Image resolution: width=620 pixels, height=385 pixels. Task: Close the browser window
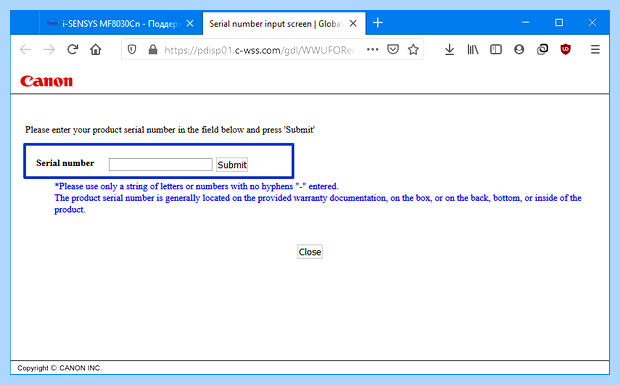coord(592,23)
